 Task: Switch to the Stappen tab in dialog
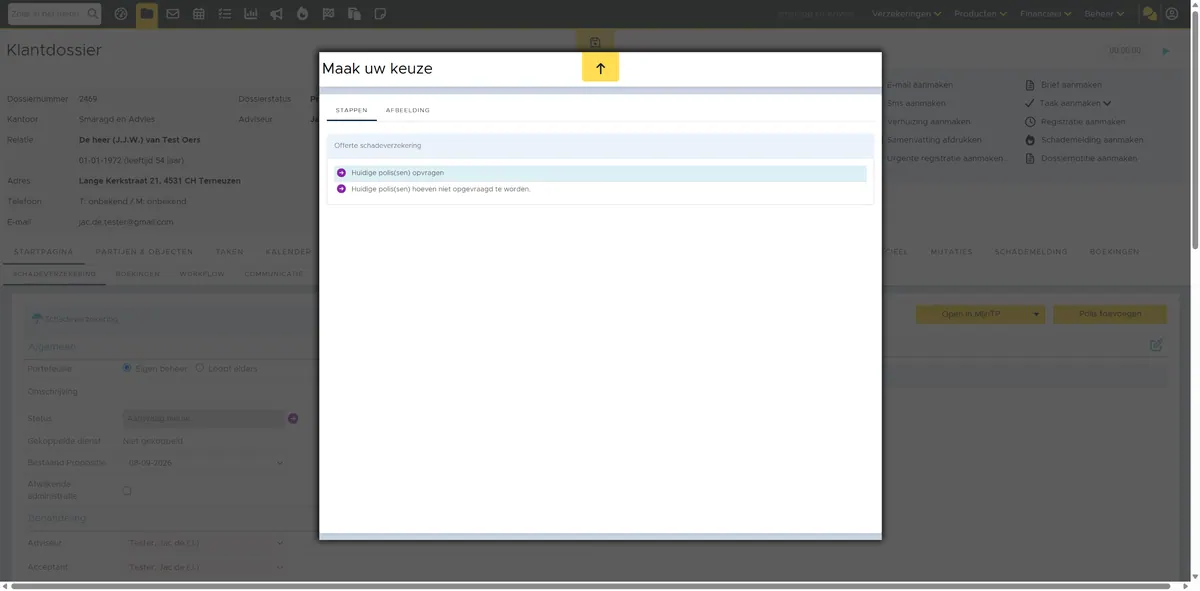click(x=351, y=110)
